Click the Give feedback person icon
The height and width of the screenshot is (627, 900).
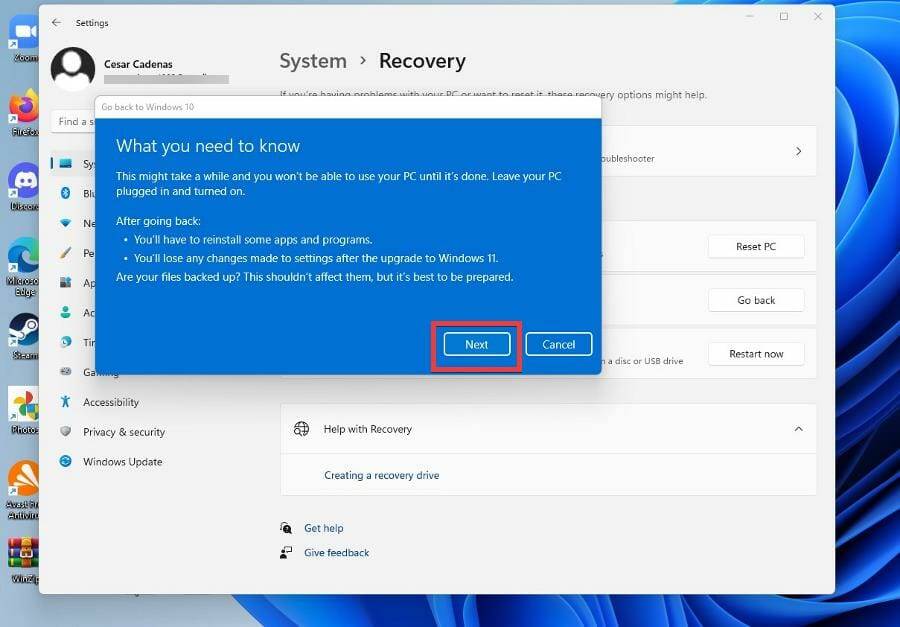(x=286, y=553)
